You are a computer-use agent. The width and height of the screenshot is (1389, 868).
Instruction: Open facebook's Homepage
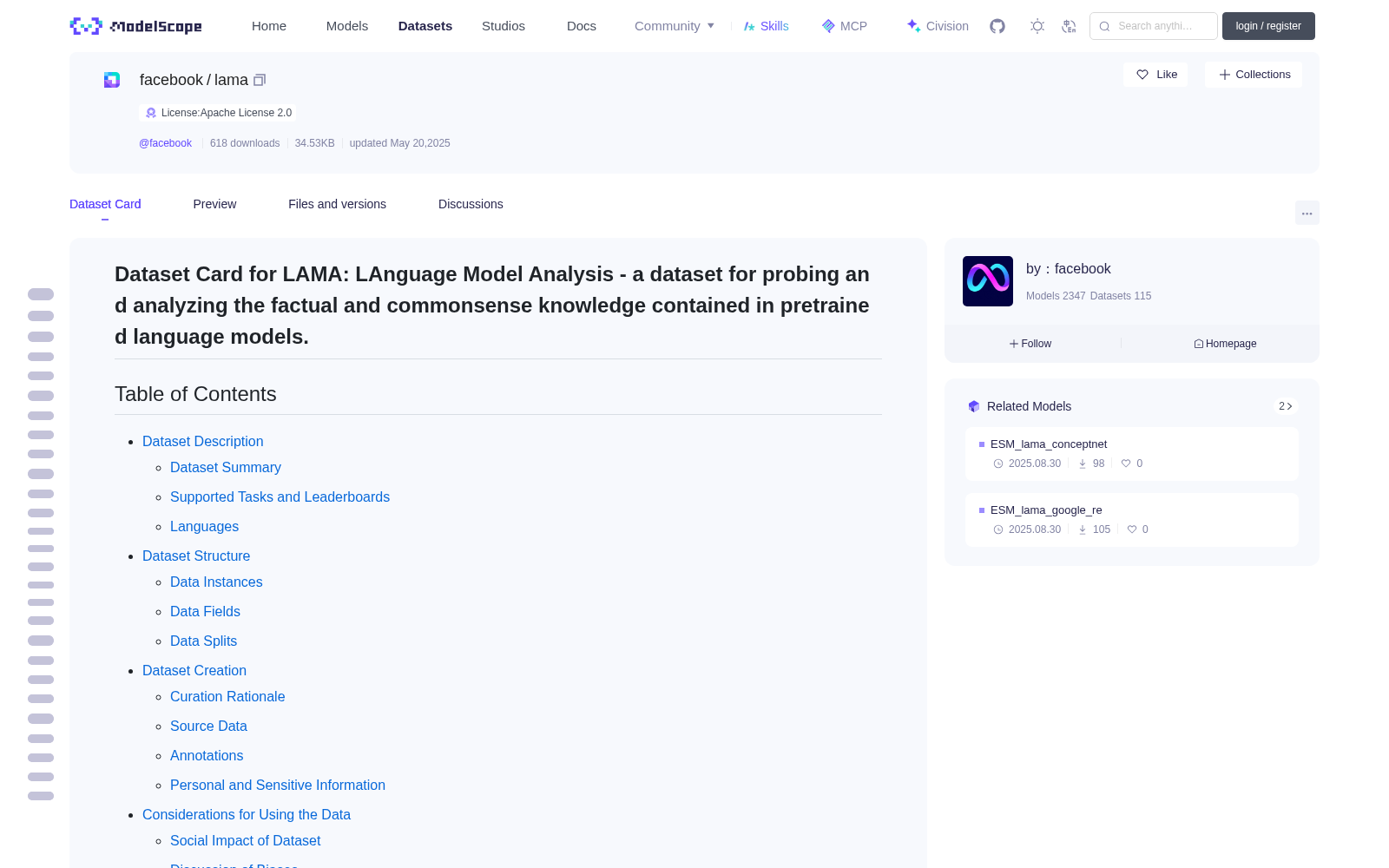(x=1225, y=344)
